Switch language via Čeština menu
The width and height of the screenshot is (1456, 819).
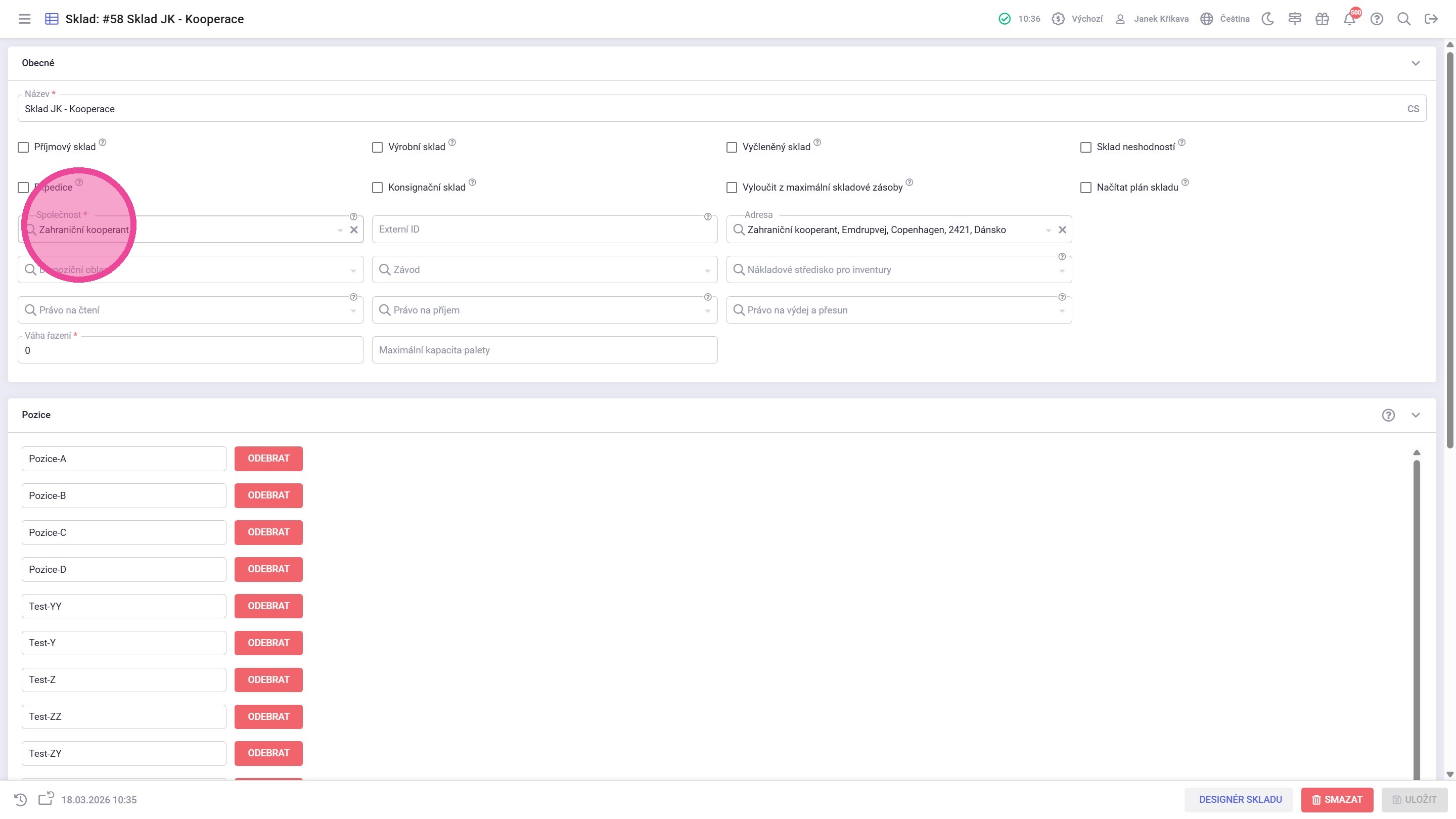(x=1225, y=19)
